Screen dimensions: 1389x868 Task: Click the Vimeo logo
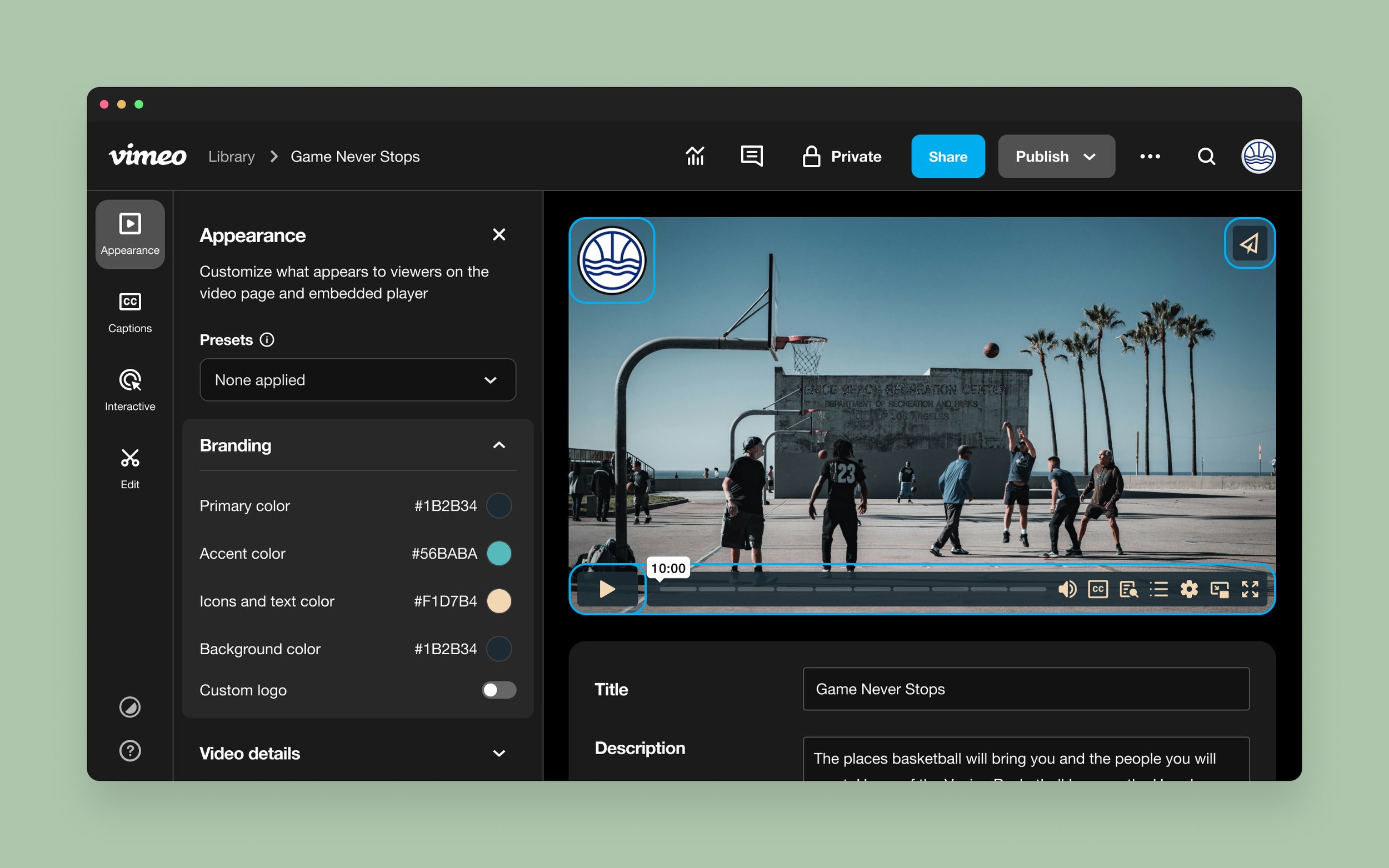tap(148, 155)
